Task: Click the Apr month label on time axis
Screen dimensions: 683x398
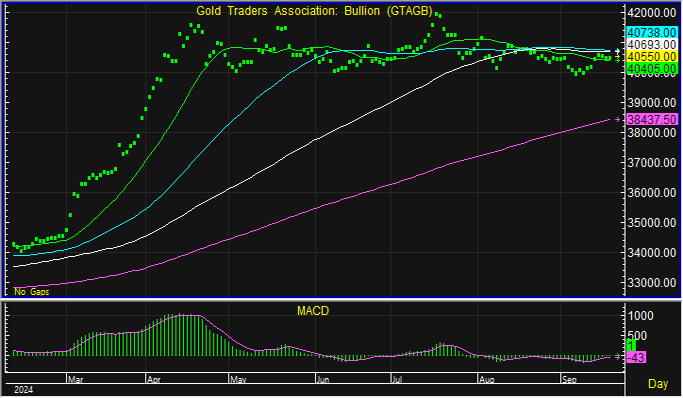Action: (154, 379)
